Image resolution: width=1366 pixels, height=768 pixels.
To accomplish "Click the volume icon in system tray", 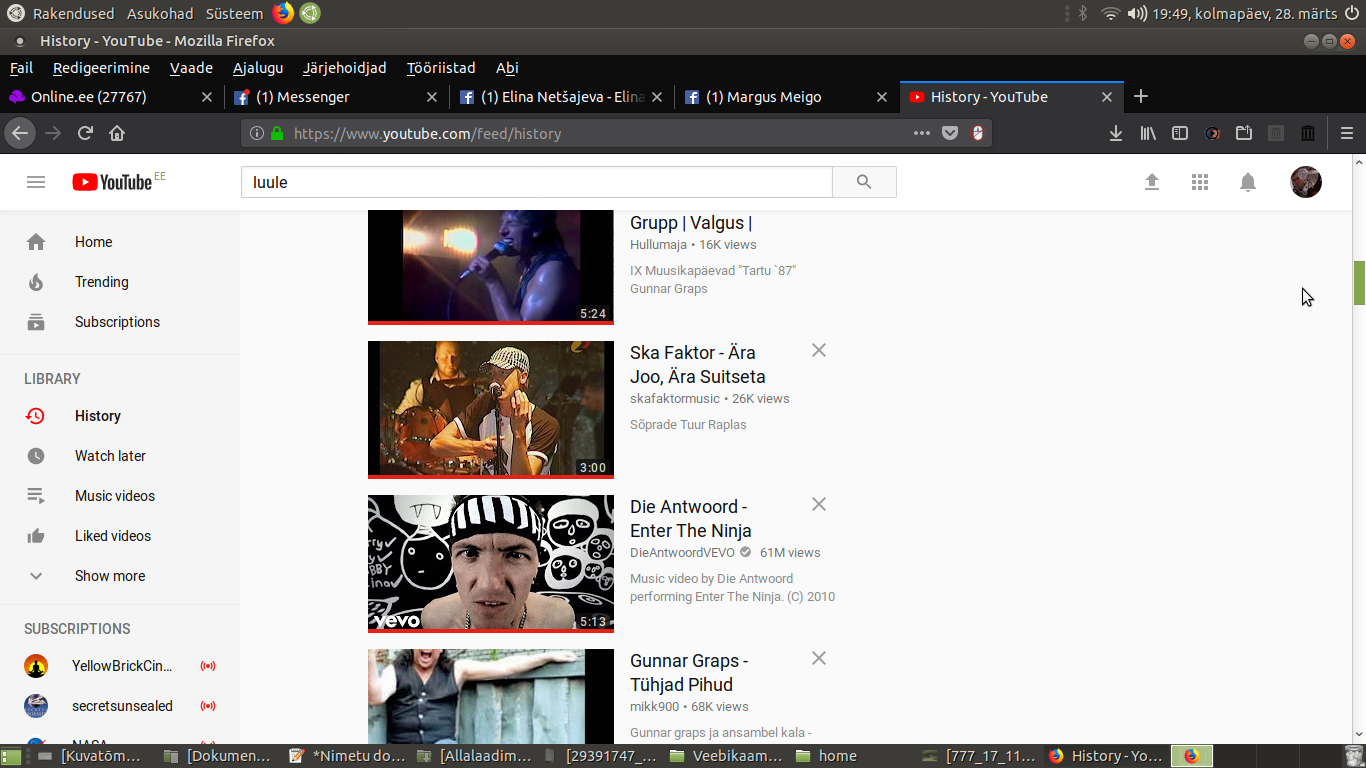I will tap(1136, 14).
